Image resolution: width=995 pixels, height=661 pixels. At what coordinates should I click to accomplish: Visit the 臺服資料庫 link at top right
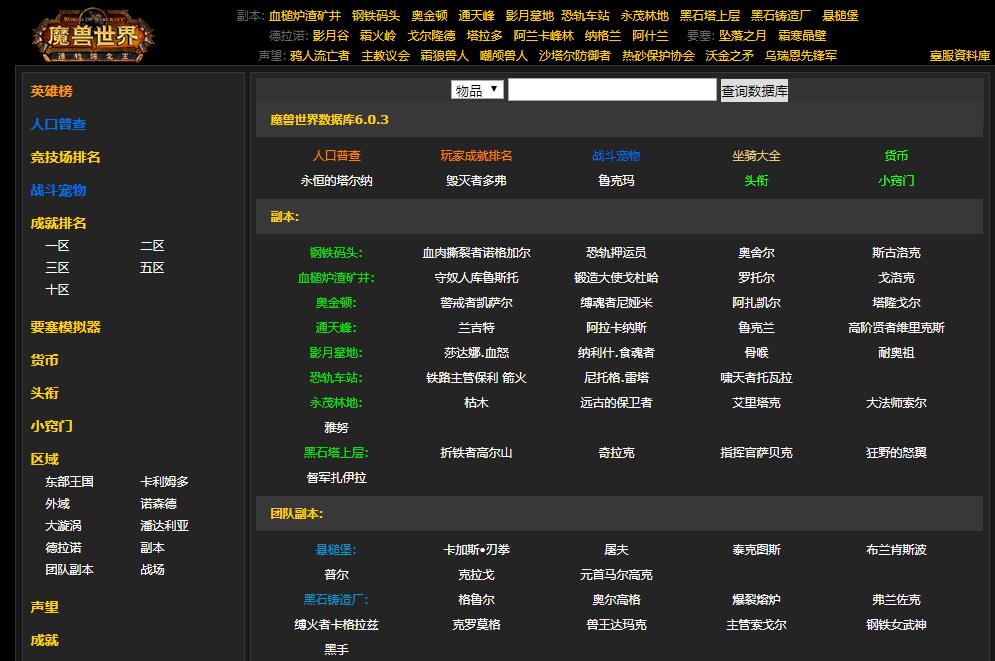pos(958,56)
